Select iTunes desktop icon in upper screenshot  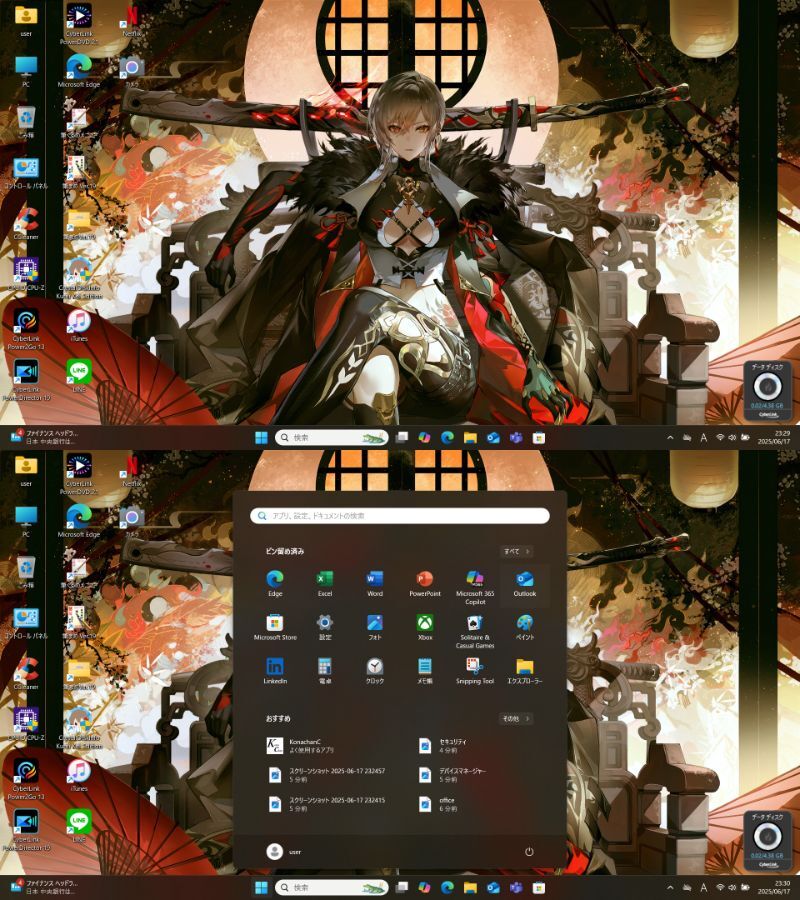[x=79, y=325]
